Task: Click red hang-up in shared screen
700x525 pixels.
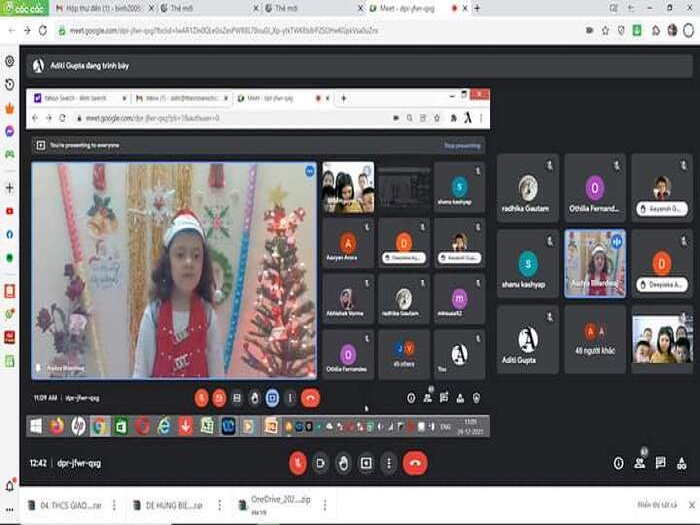Action: (x=310, y=398)
